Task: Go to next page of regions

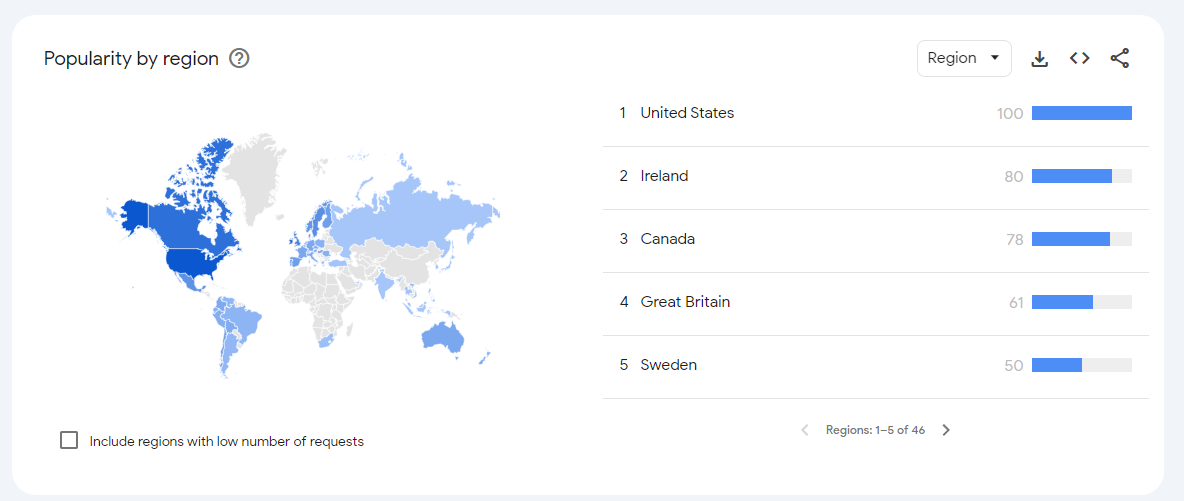Action: [x=946, y=430]
